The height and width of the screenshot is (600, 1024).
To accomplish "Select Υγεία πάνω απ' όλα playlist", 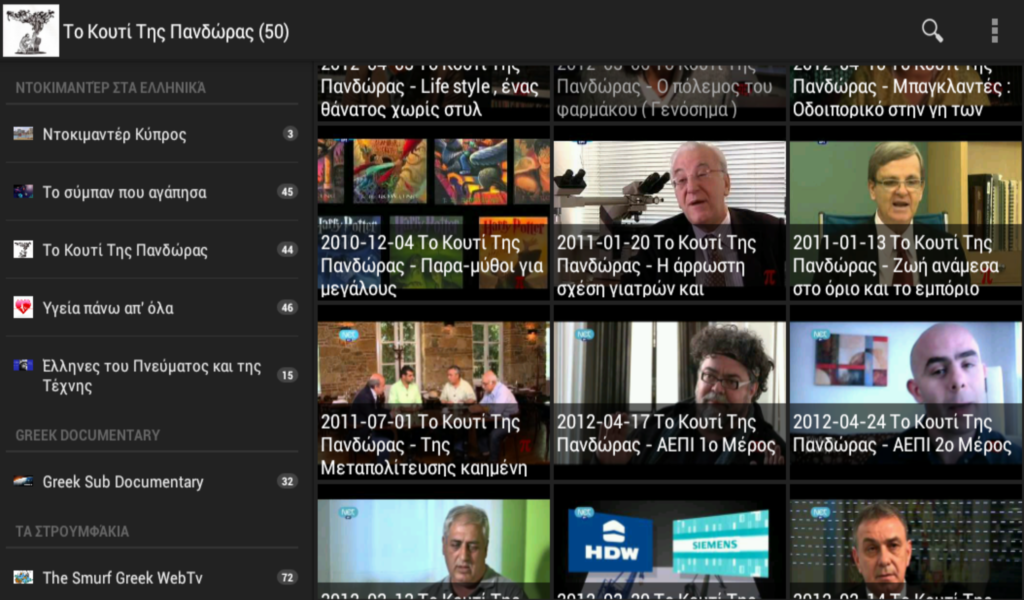I will tap(152, 308).
